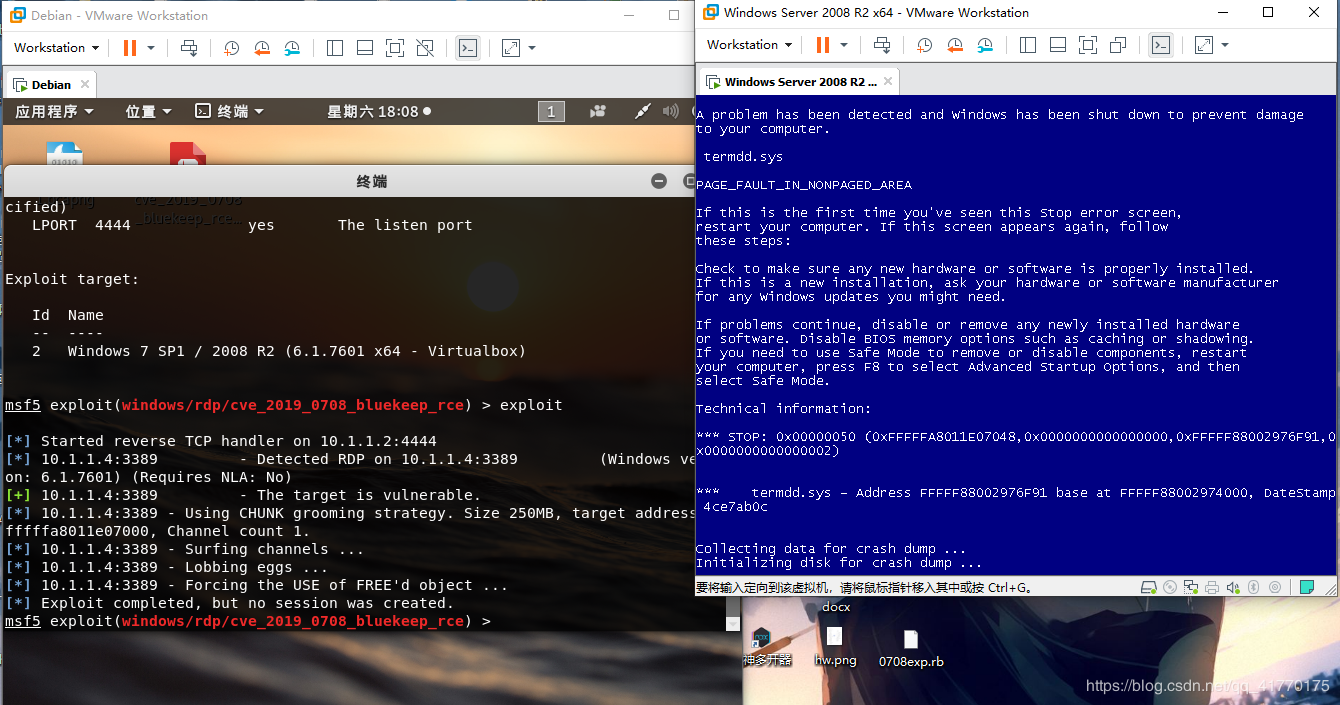Click the termdd.sys line on blue screen
1340x705 pixels.
tap(742, 157)
